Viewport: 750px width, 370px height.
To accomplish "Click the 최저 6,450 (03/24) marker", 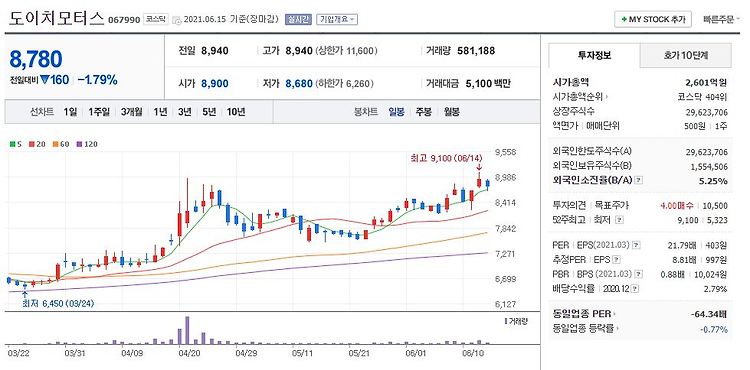I will pyautogui.click(x=58, y=304).
